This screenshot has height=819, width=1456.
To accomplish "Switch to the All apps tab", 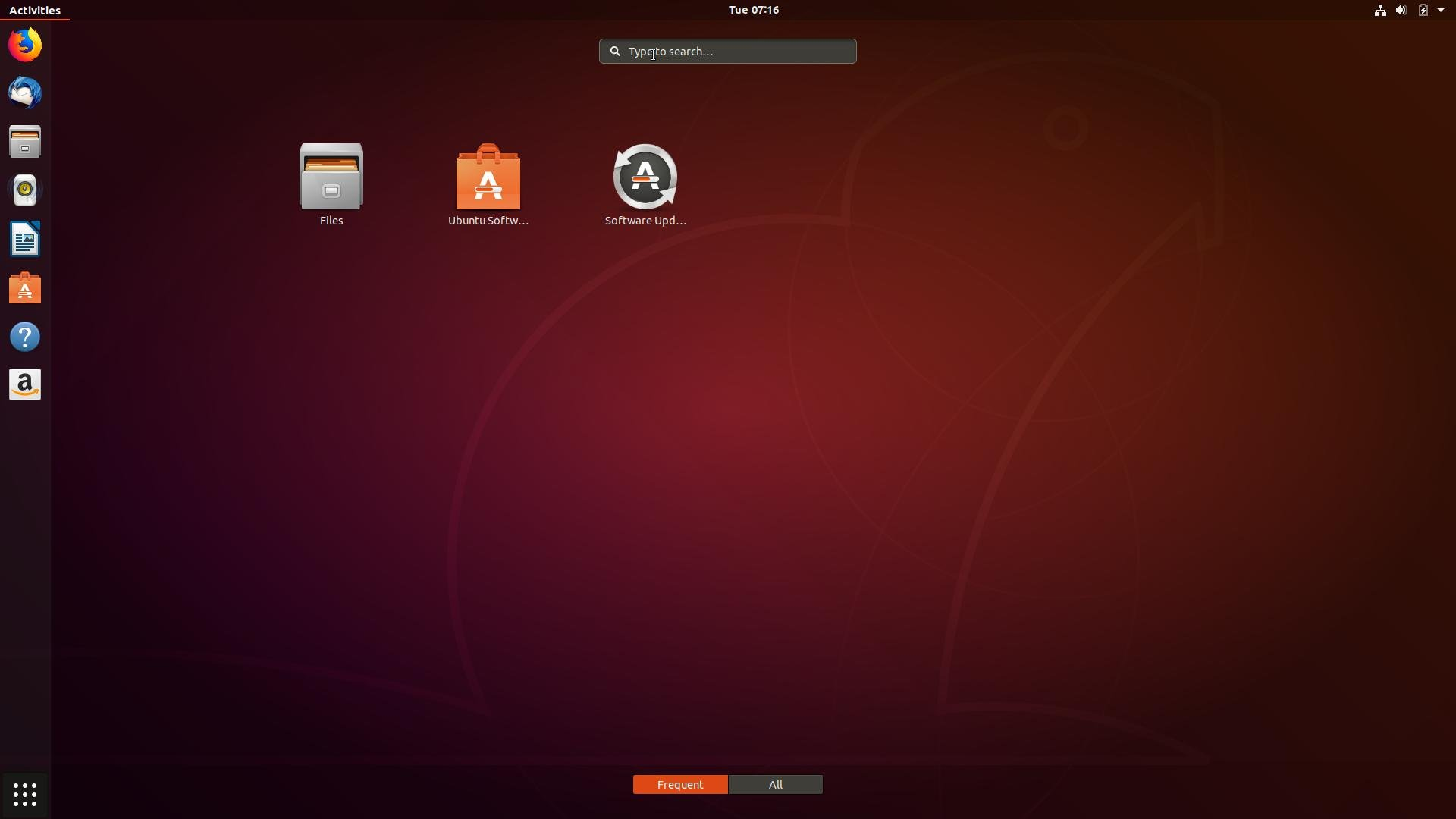I will (776, 785).
